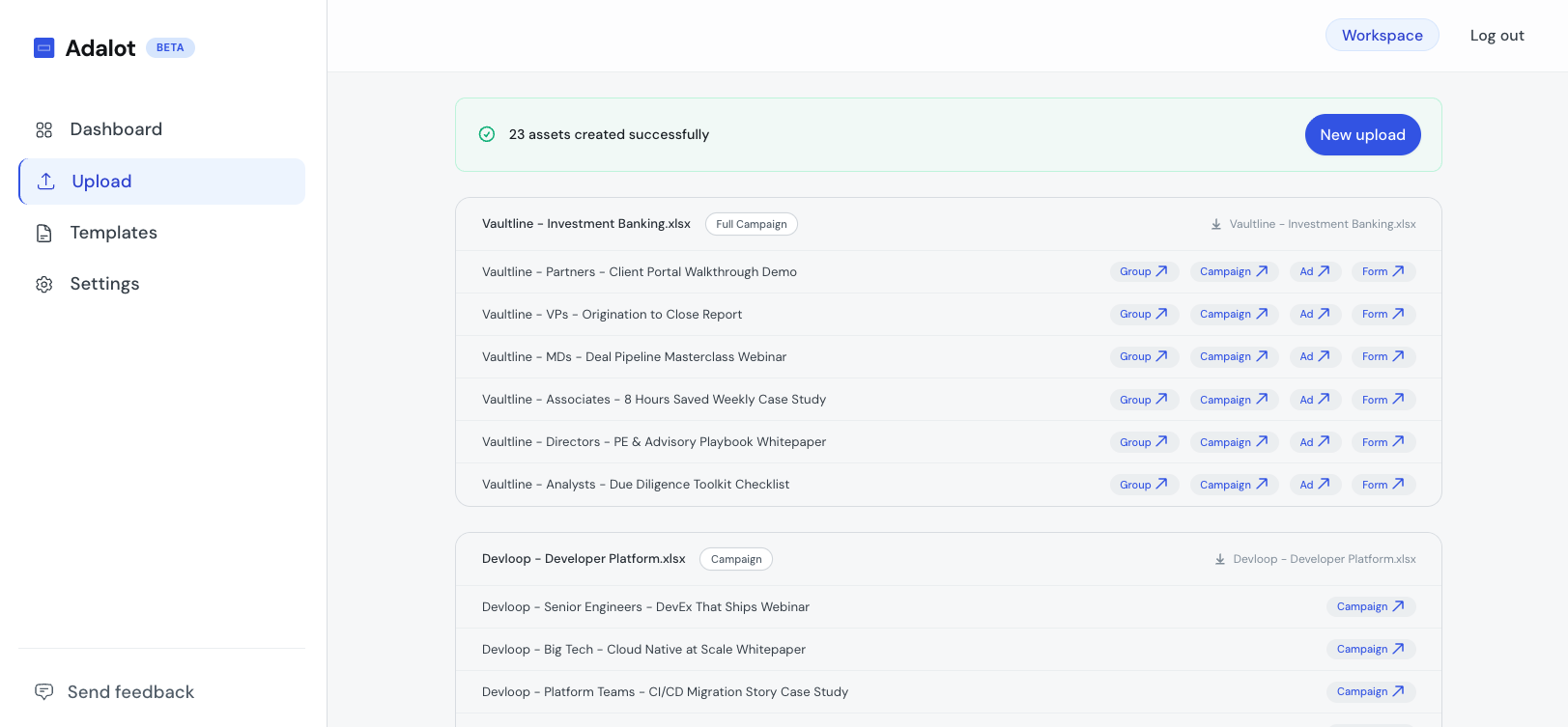Click the Send feedback chat icon

[44, 691]
